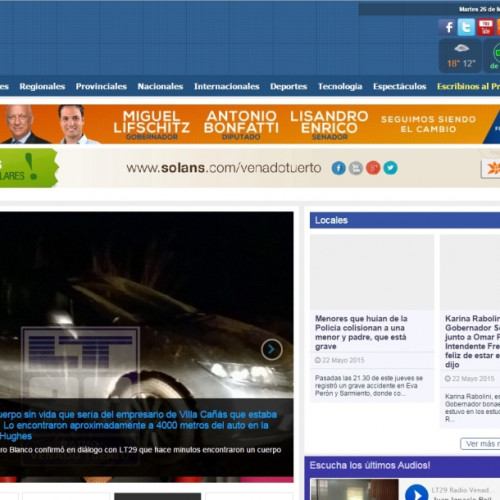Open the YouTube icon in the header

[486, 27]
